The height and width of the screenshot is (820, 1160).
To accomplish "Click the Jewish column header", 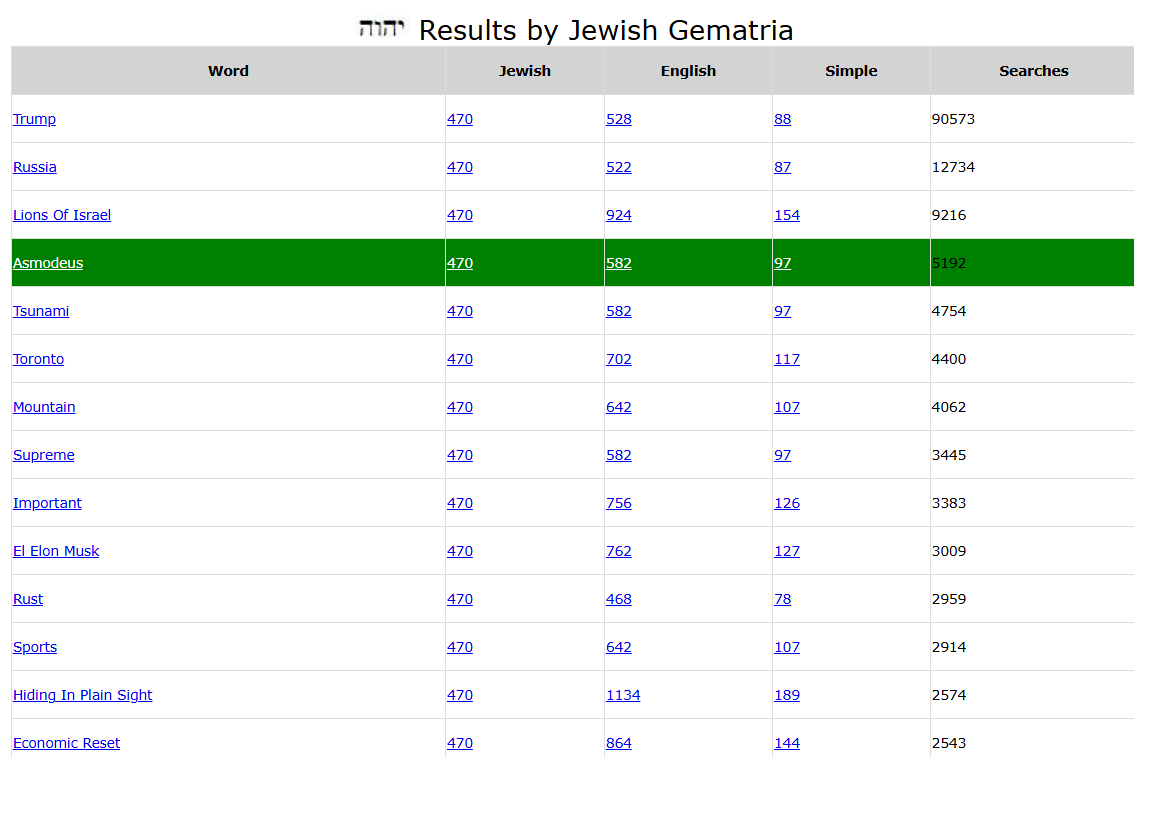I will coord(525,71).
